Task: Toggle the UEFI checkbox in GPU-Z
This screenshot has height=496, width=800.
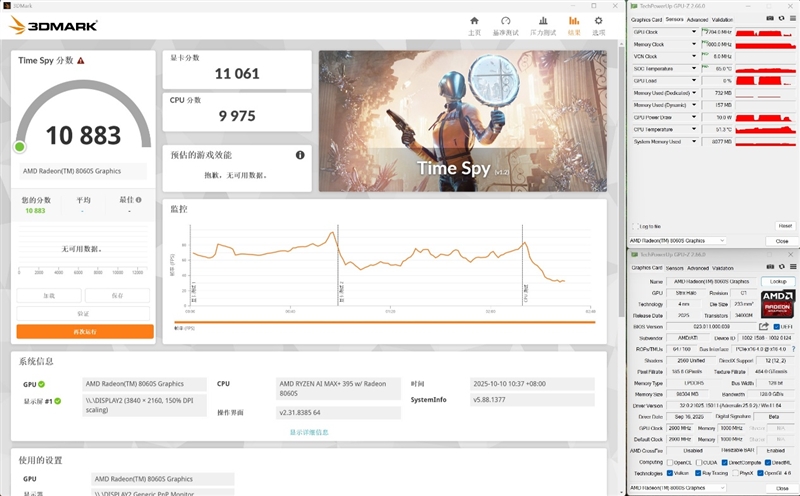Action: point(775,326)
